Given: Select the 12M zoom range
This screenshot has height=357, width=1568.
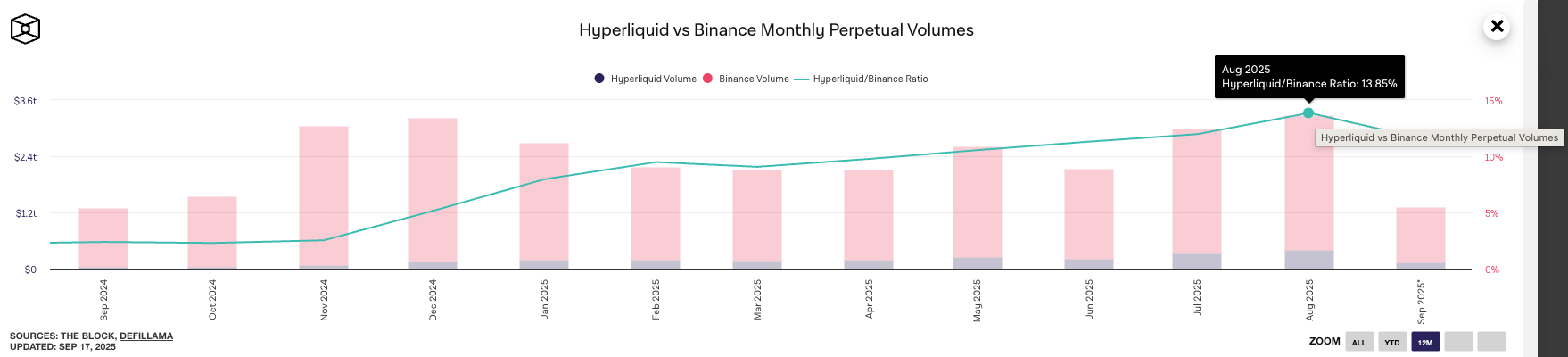Looking at the screenshot, I should [x=1425, y=342].
